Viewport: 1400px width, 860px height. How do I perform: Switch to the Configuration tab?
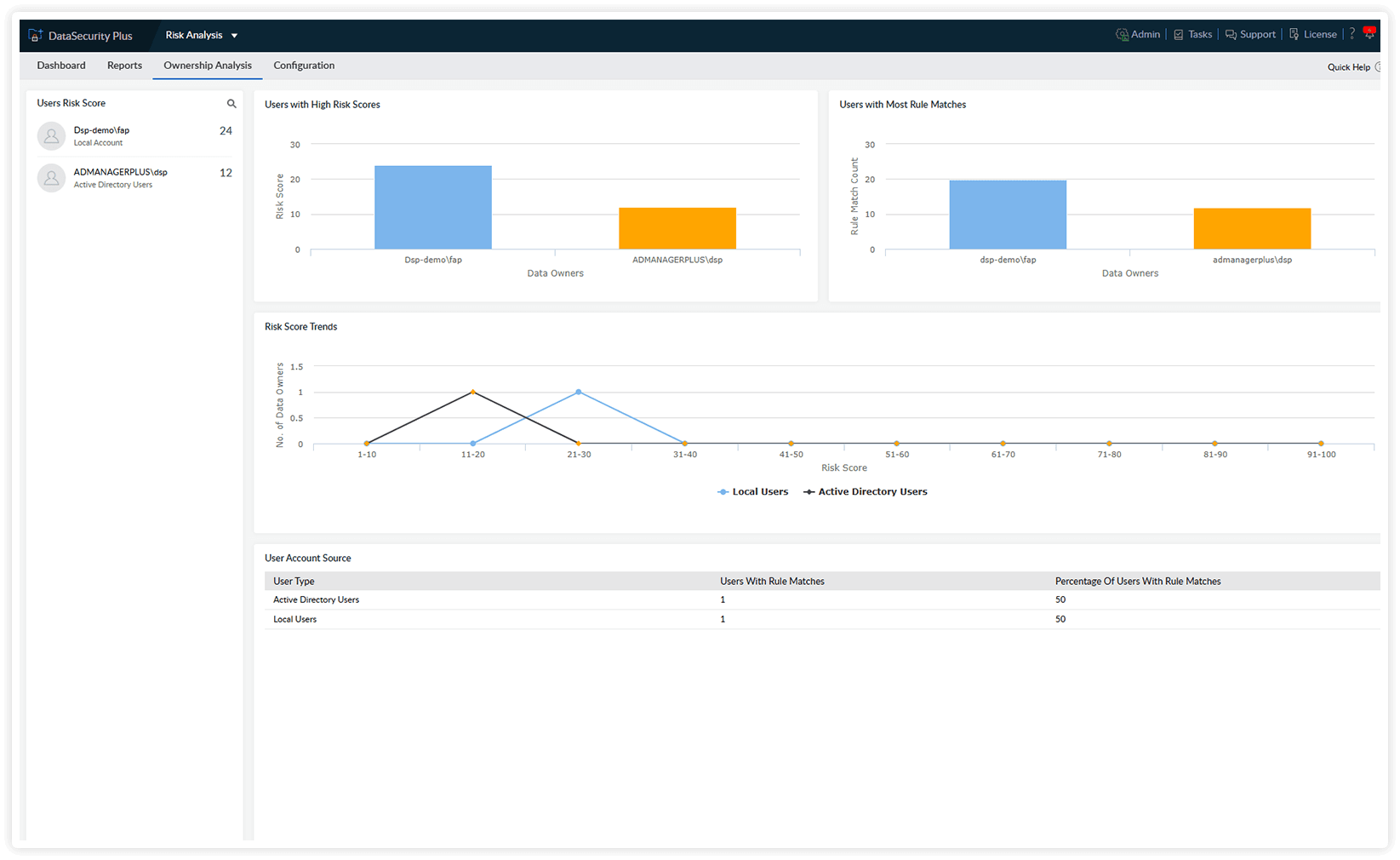click(304, 66)
